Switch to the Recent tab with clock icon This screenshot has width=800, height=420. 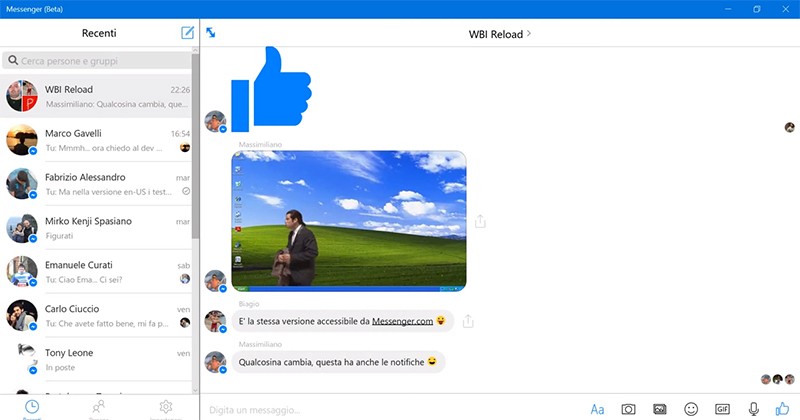point(33,407)
